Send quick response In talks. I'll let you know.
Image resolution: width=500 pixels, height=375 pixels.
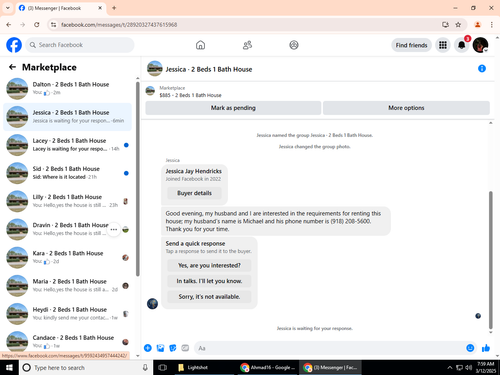click(209, 281)
